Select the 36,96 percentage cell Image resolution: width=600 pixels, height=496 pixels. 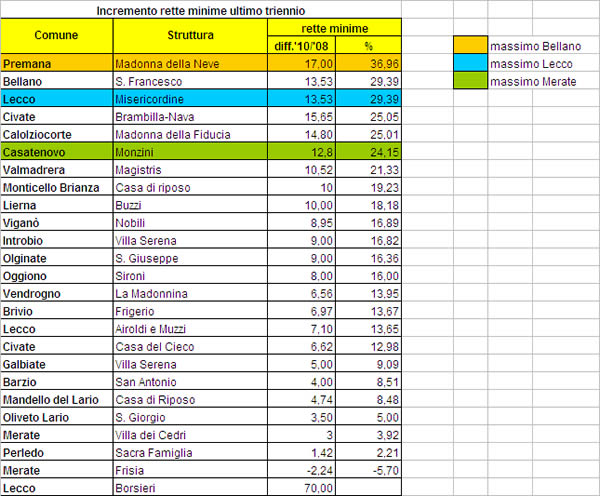click(368, 63)
